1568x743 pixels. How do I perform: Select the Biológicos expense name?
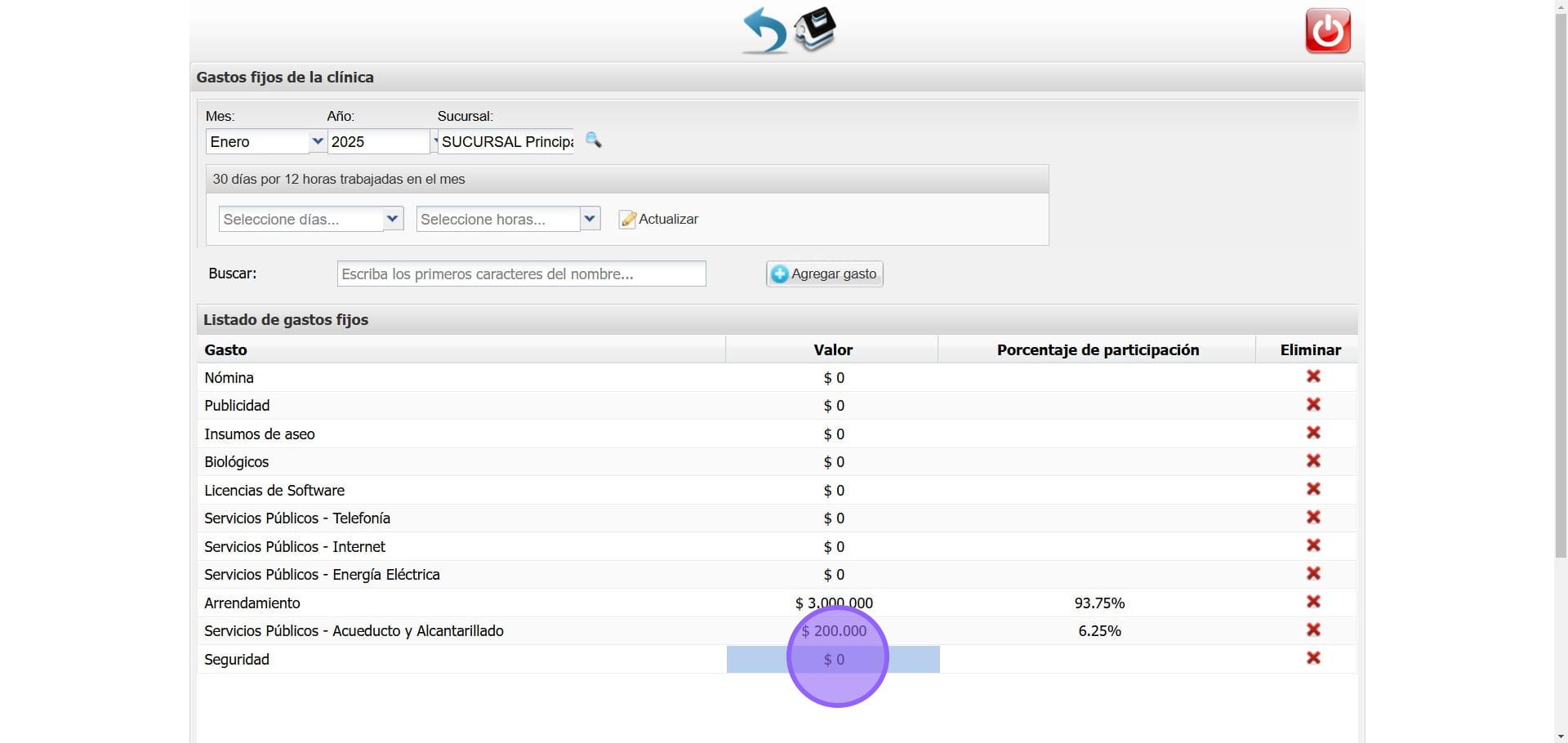pos(237,461)
